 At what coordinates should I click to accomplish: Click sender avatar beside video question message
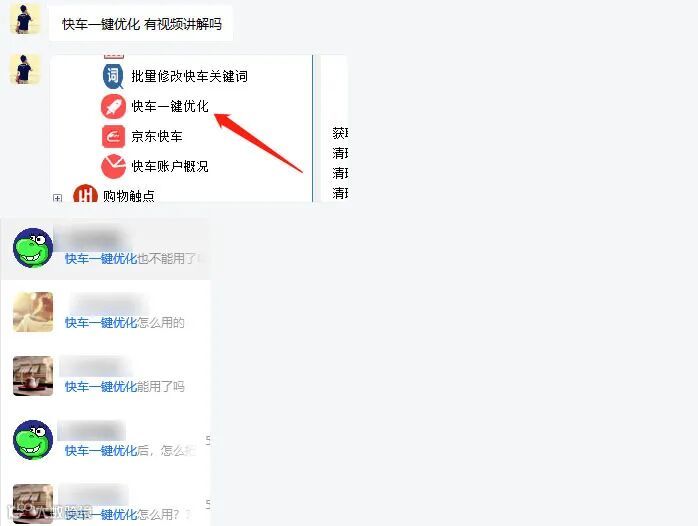point(25,18)
